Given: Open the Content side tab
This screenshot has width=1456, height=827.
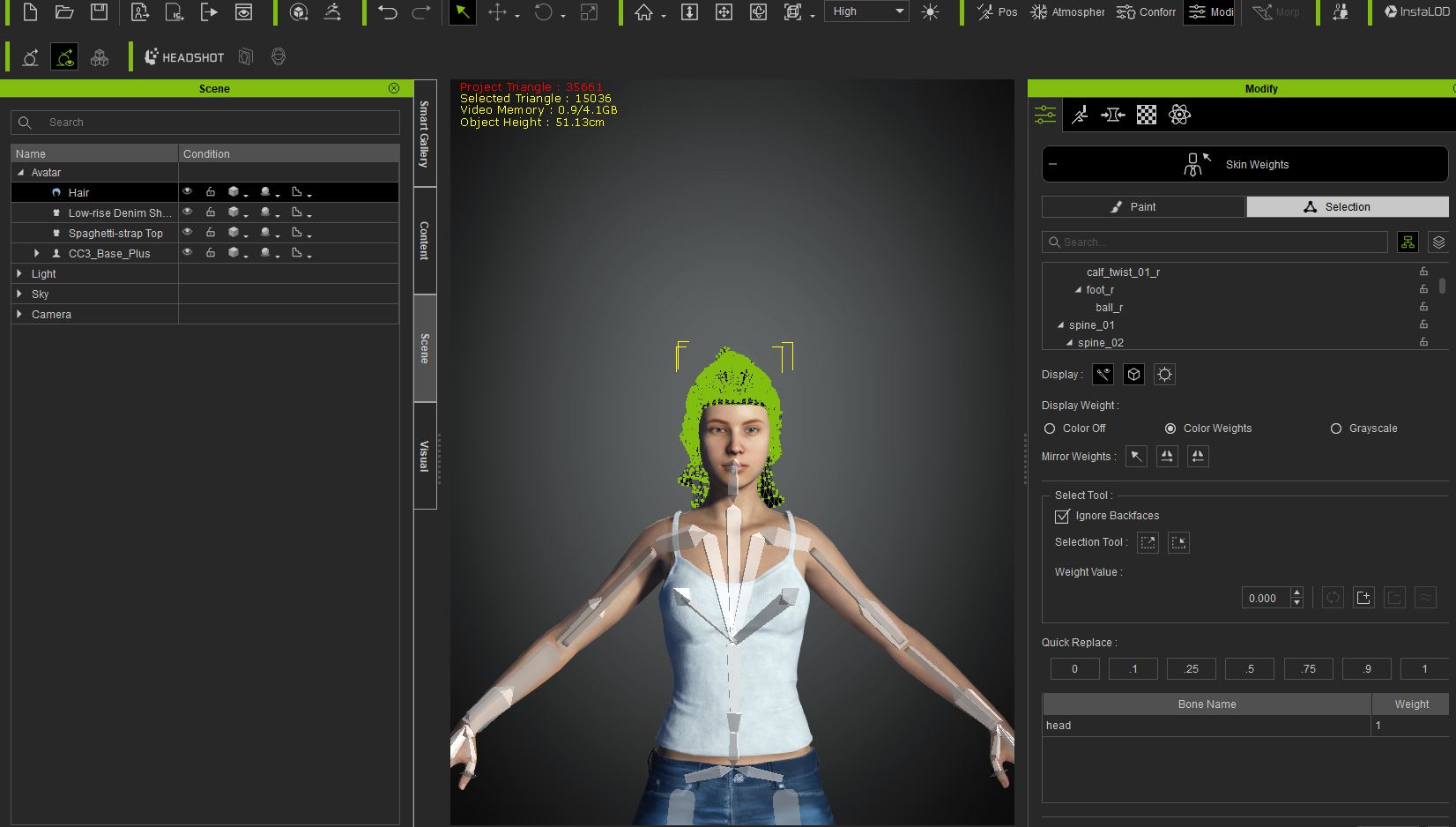Looking at the screenshot, I should coord(425,241).
